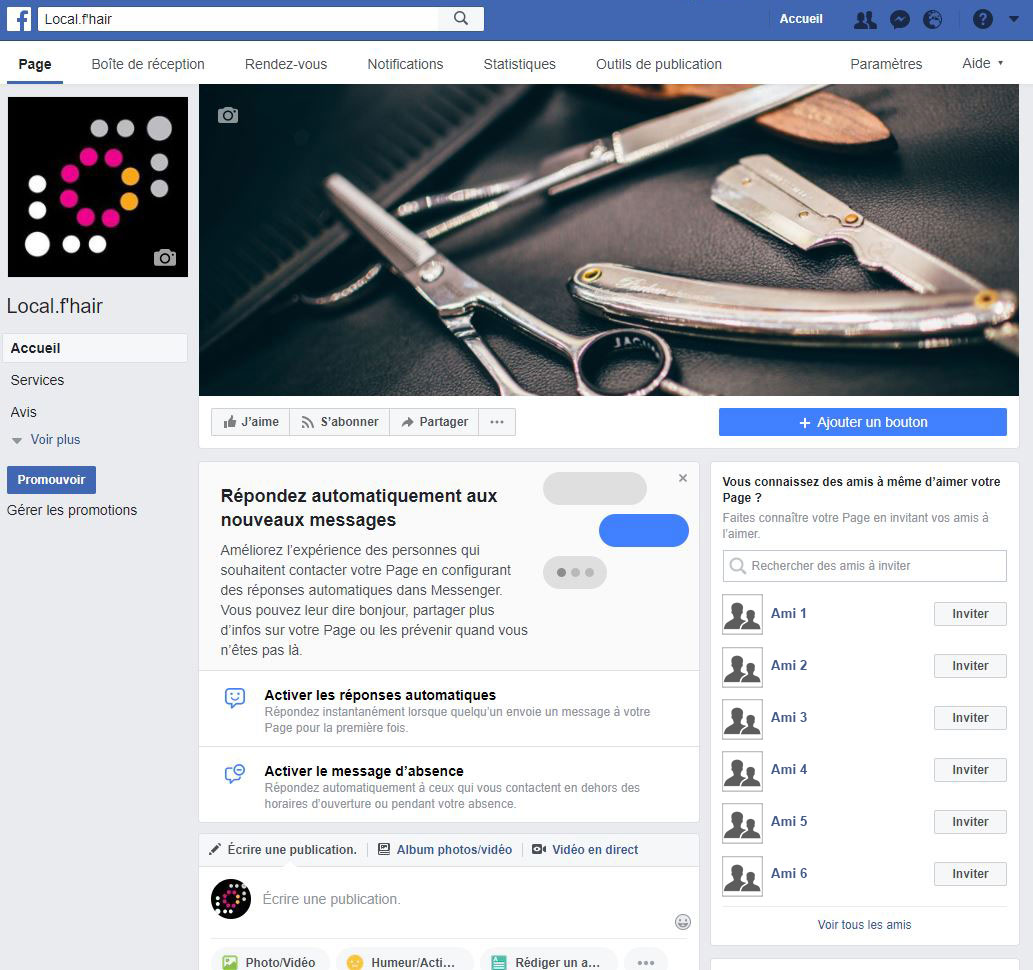Click the friend search input field
Image resolution: width=1033 pixels, height=970 pixels.
[x=864, y=566]
